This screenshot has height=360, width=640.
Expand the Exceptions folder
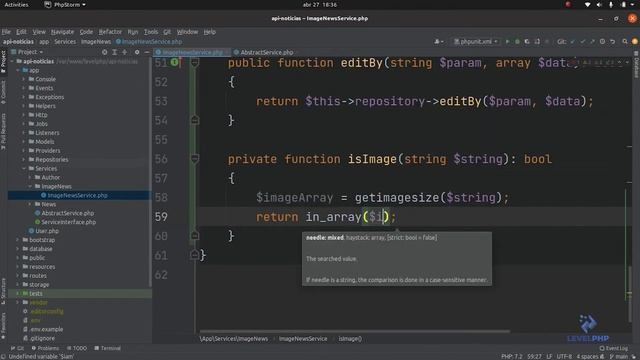[24, 97]
